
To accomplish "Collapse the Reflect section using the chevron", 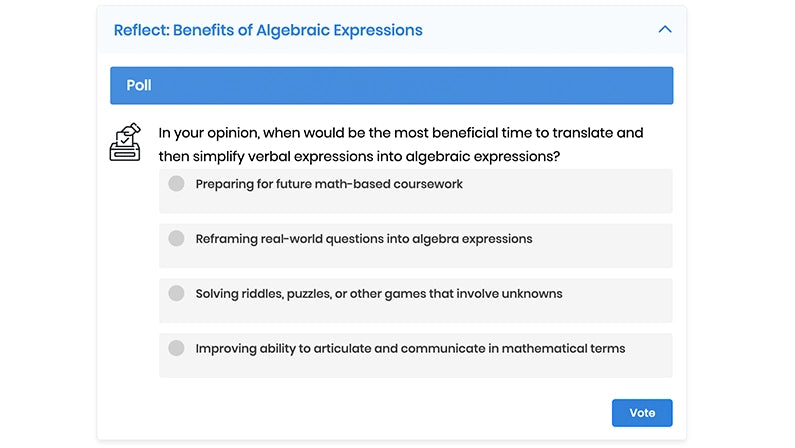I will point(665,30).
